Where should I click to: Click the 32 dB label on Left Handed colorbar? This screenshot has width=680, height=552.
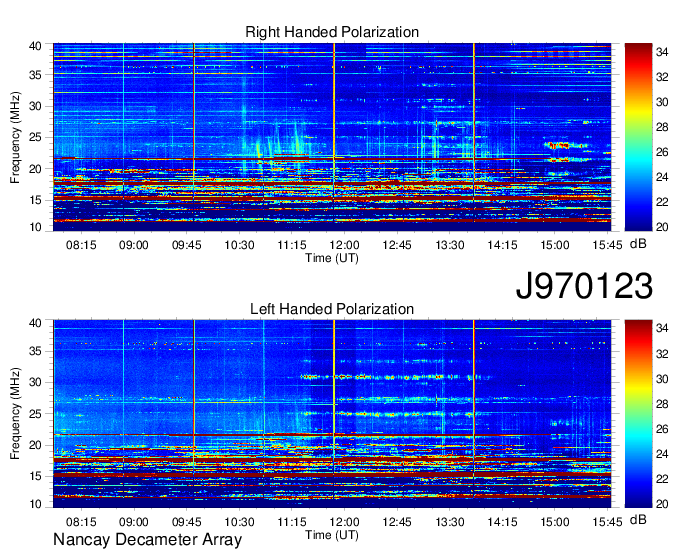coord(662,354)
